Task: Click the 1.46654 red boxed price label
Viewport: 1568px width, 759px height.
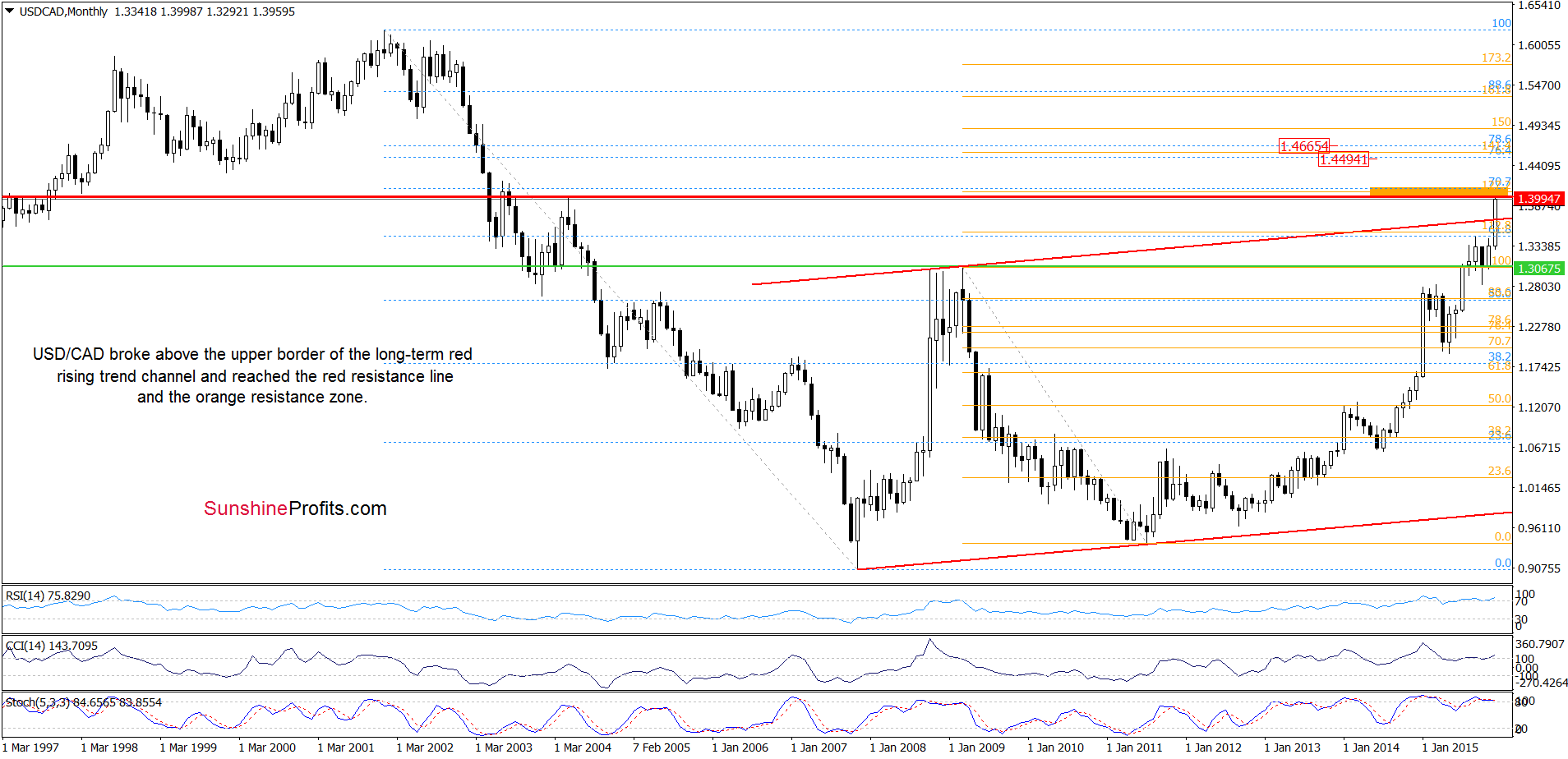Action: tap(1304, 146)
